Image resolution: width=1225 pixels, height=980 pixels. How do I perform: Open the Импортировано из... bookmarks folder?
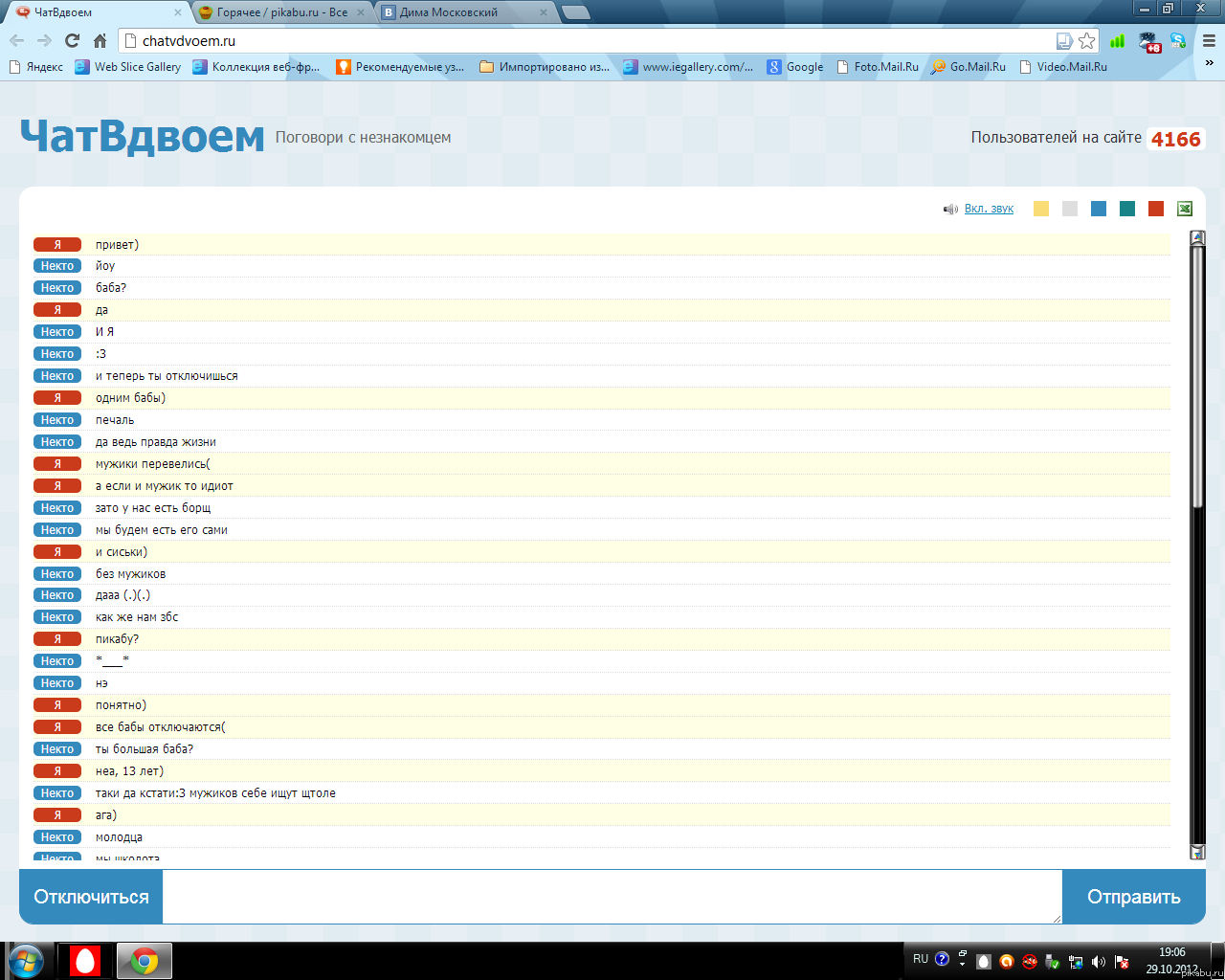pyautogui.click(x=544, y=67)
